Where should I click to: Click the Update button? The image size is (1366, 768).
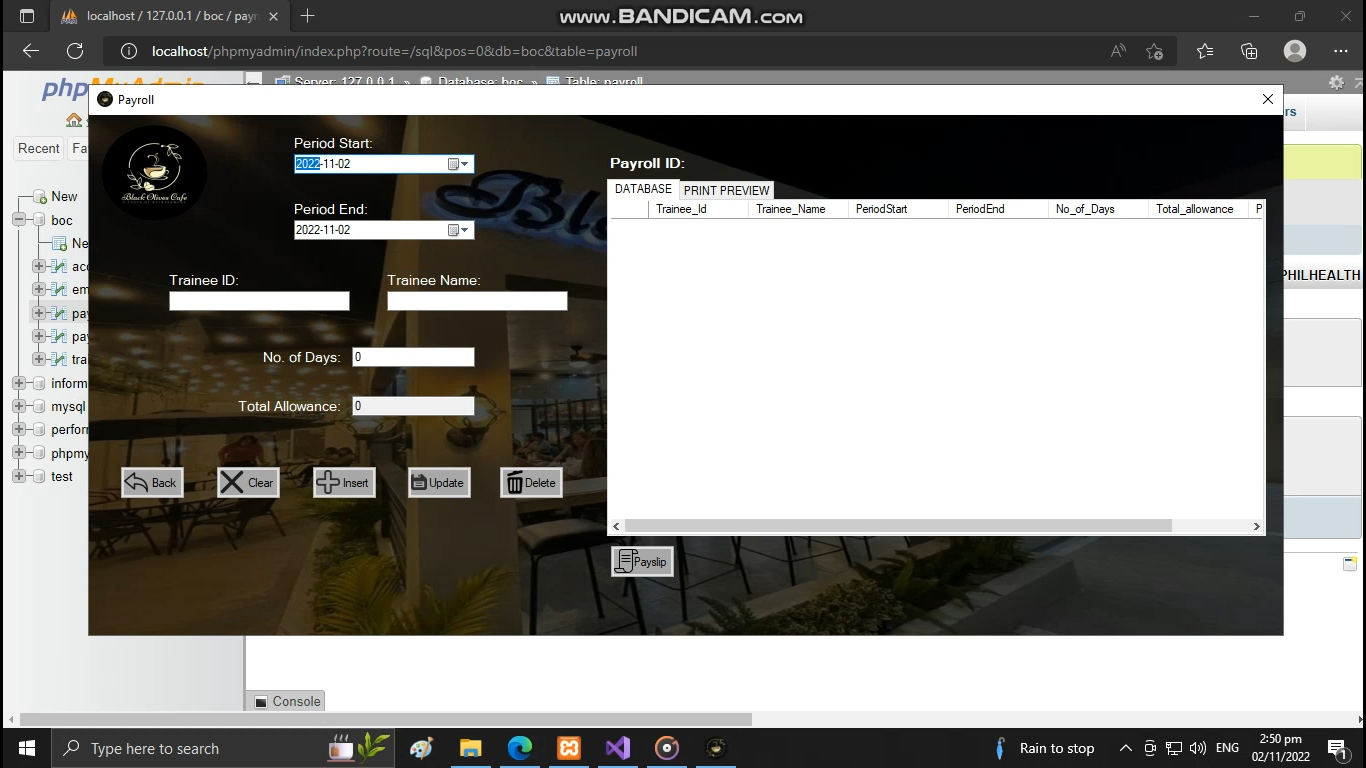(x=439, y=483)
